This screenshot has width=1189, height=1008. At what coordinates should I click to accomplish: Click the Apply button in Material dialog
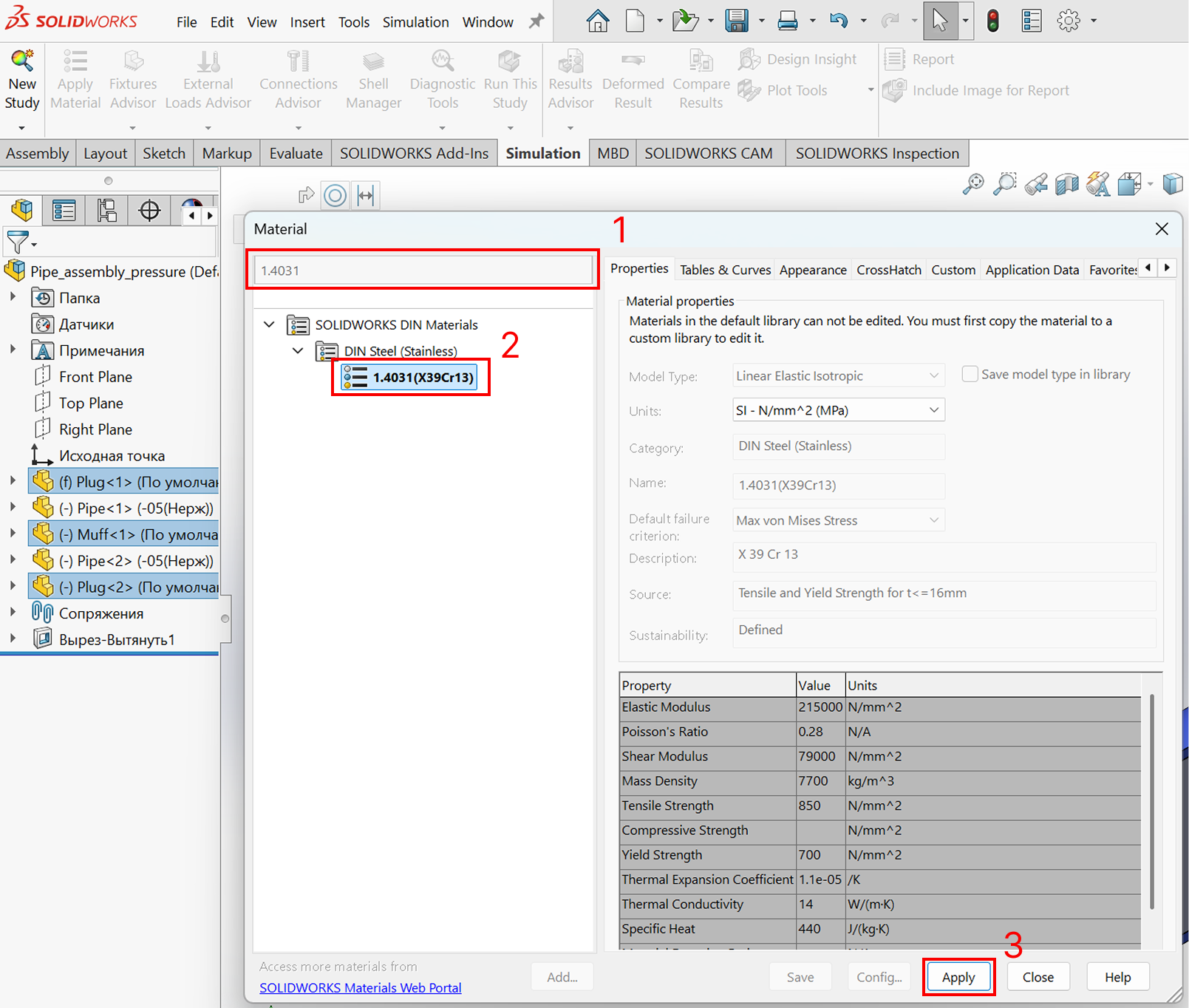(958, 977)
